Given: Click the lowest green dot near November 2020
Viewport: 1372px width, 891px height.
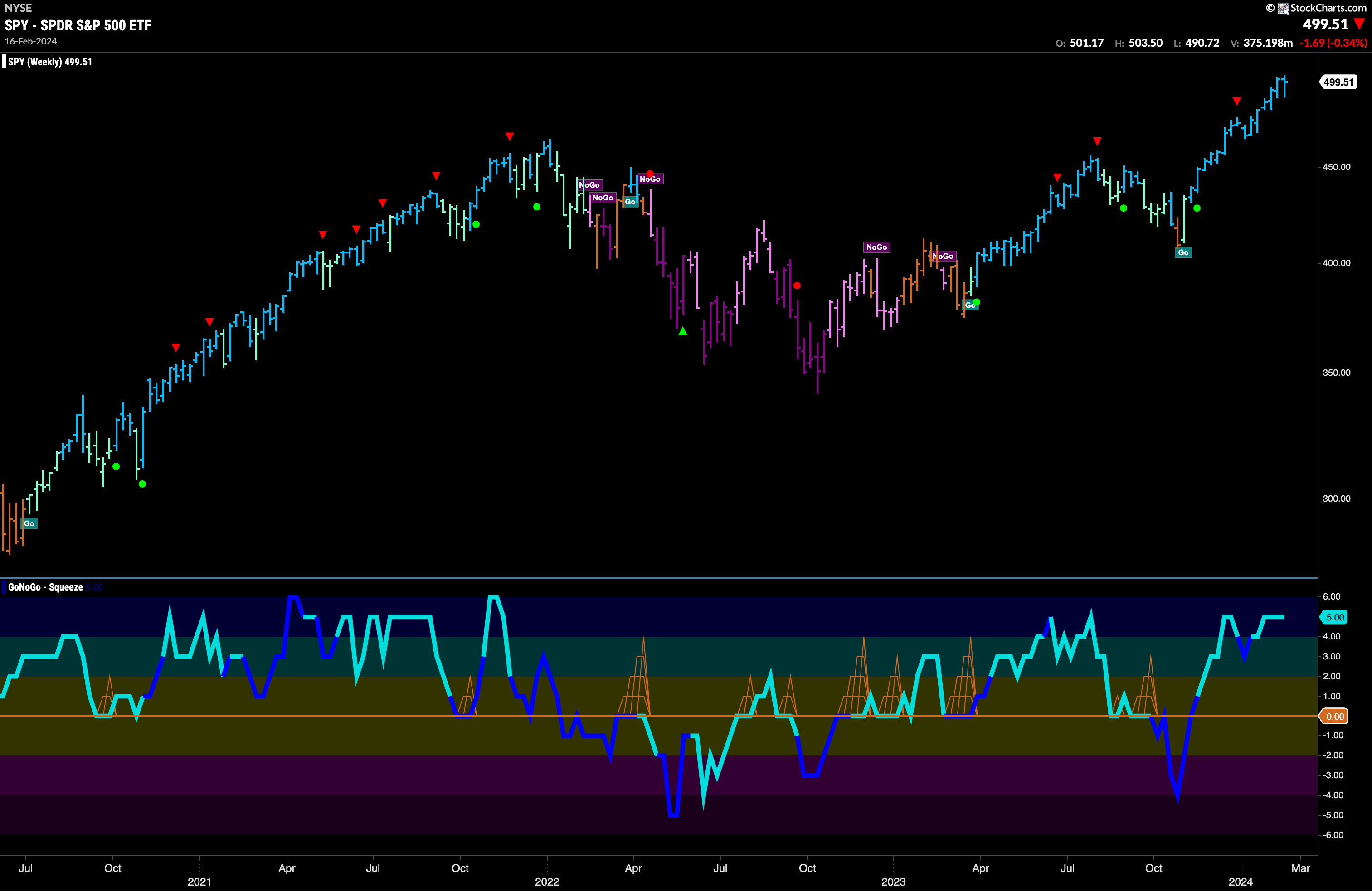Looking at the screenshot, I should coord(142,484).
